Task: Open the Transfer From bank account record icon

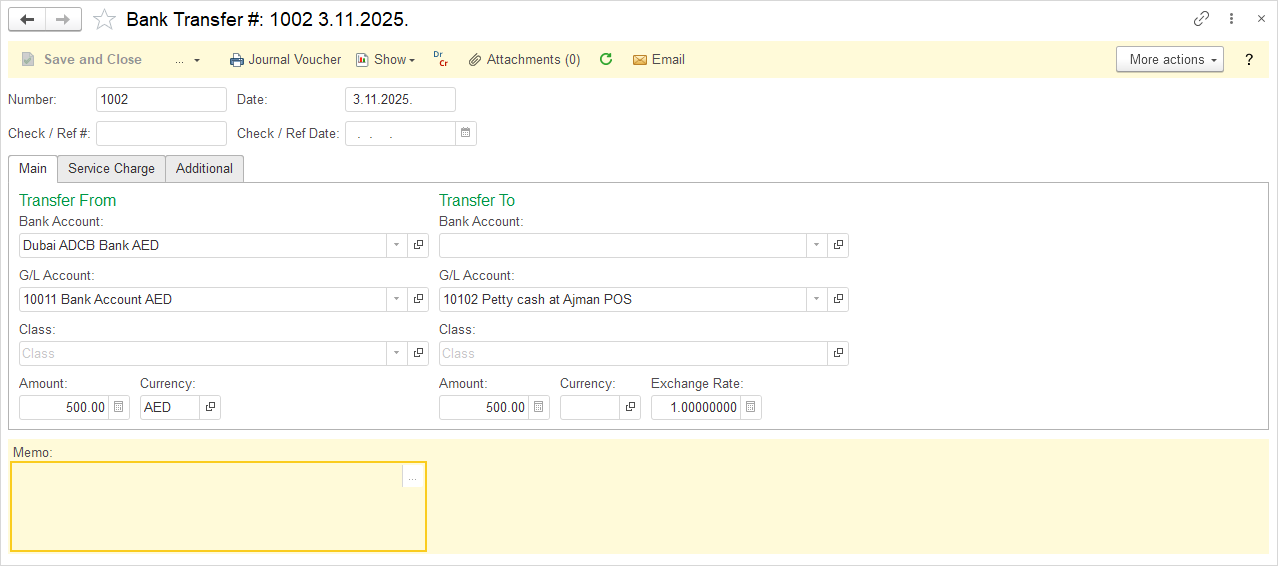Action: click(x=419, y=245)
